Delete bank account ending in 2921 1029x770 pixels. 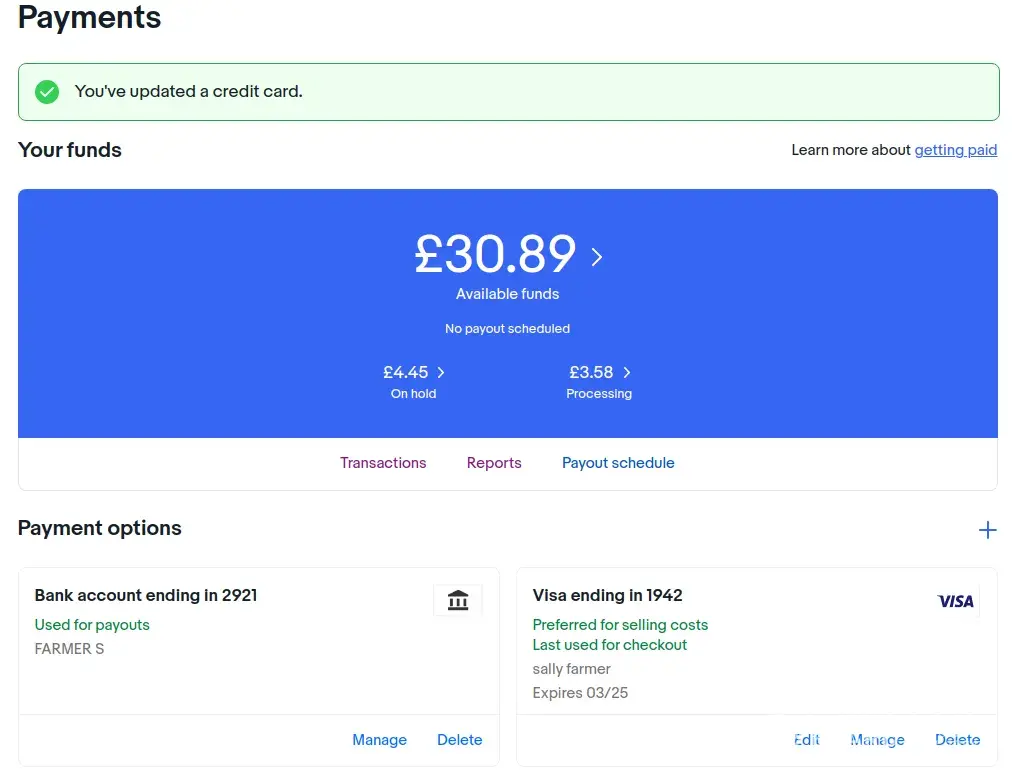(459, 740)
